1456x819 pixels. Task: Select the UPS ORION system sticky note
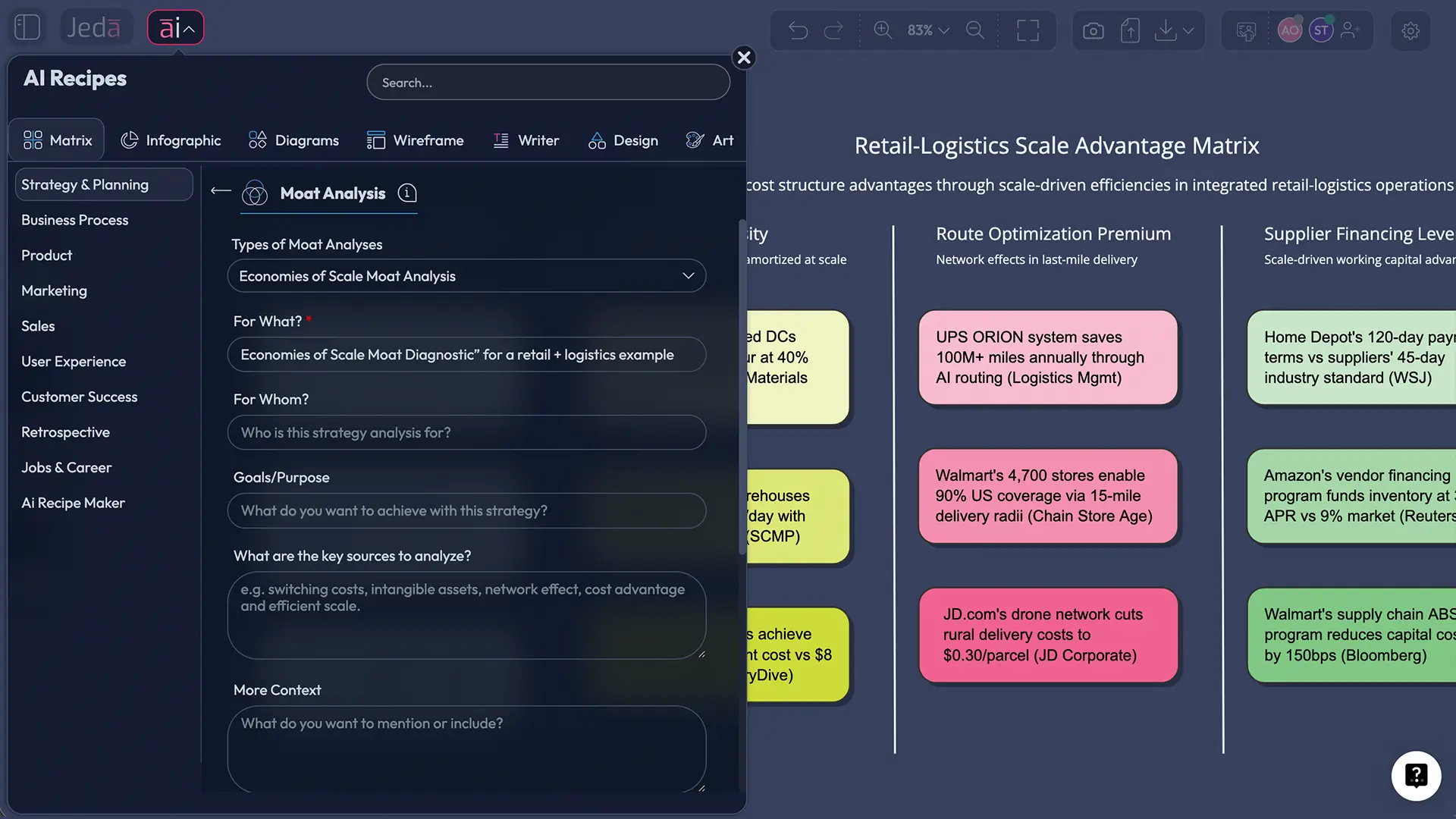point(1048,357)
